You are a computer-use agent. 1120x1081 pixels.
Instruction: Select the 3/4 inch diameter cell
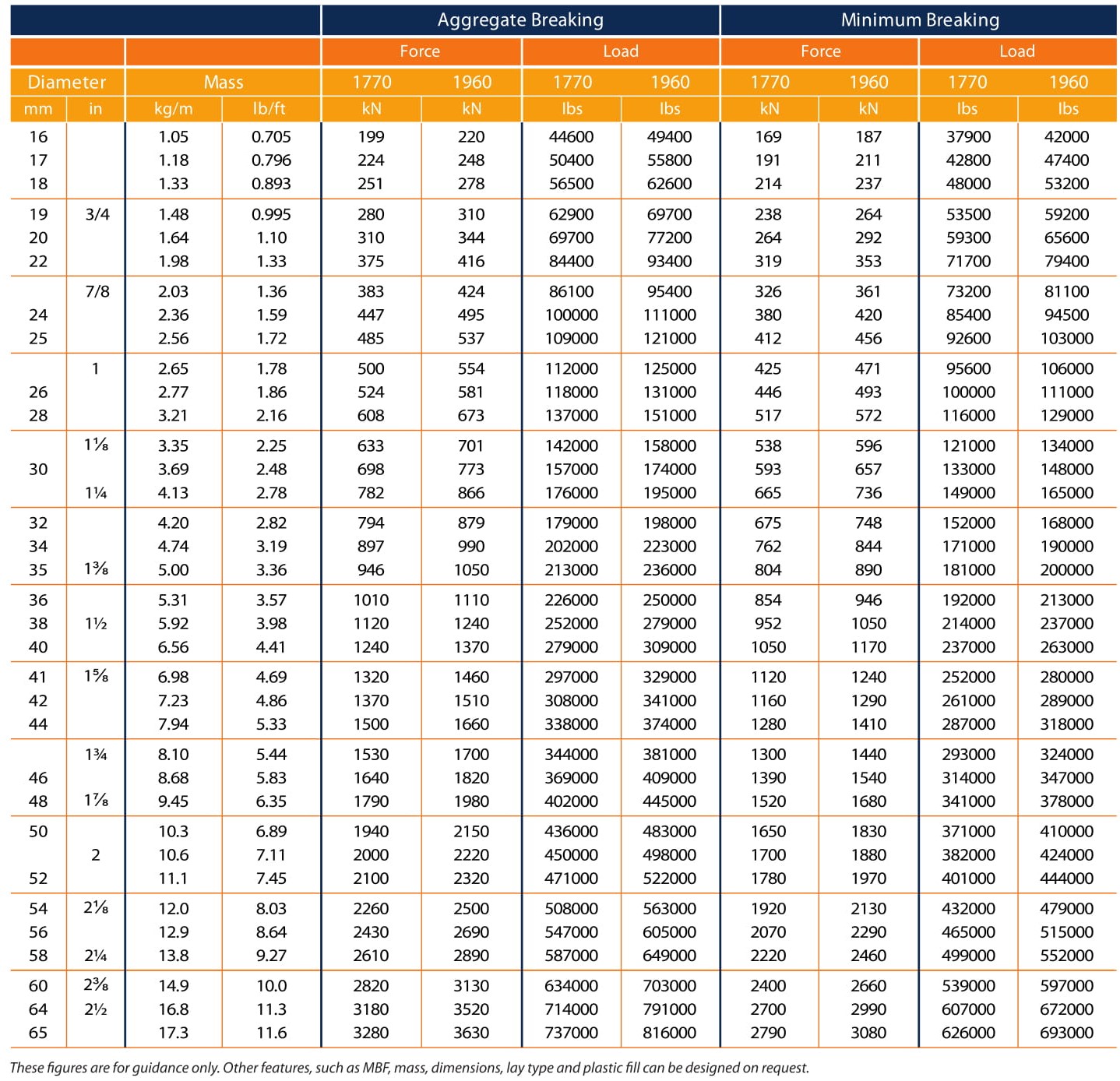97,214
